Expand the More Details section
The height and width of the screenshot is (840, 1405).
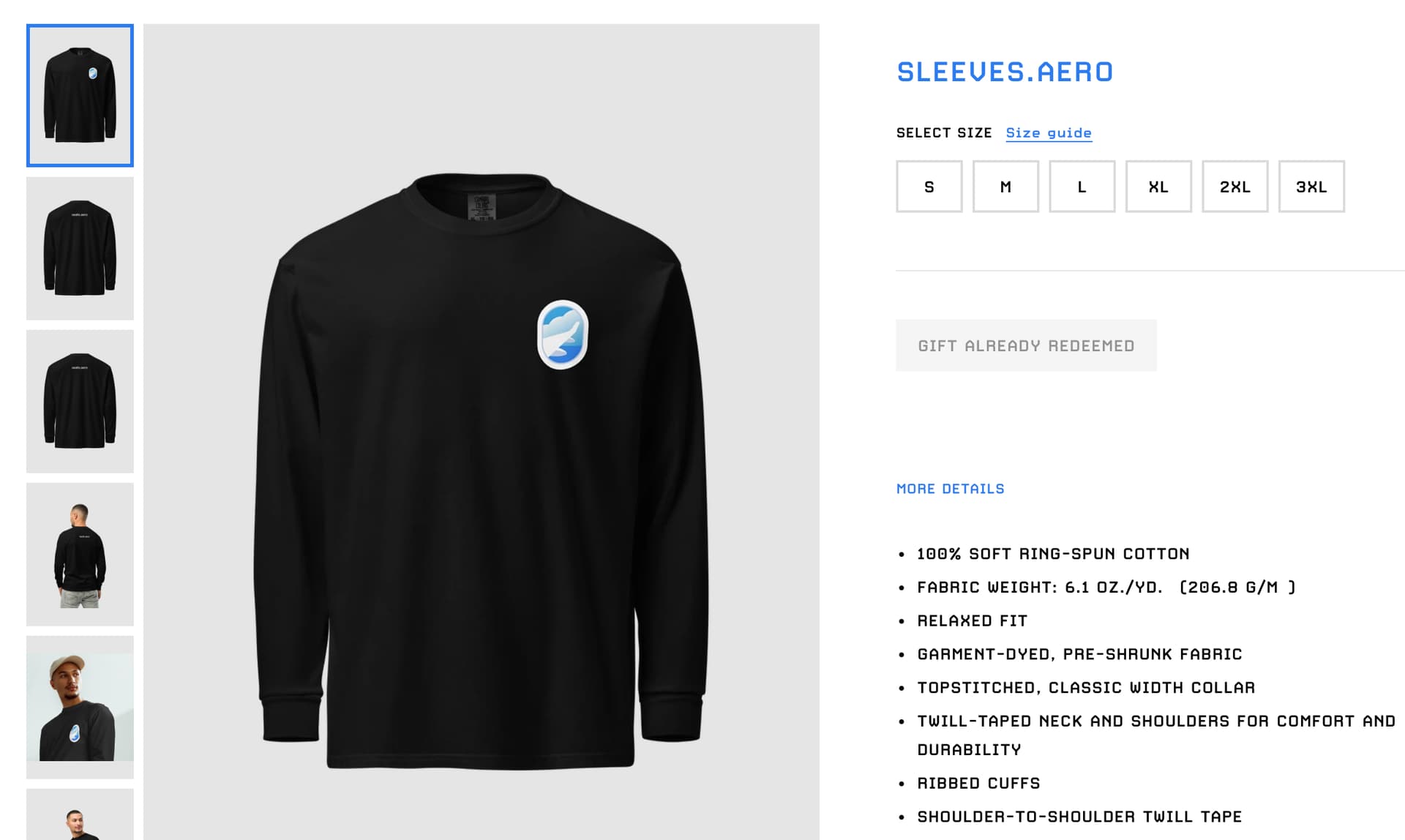point(950,489)
